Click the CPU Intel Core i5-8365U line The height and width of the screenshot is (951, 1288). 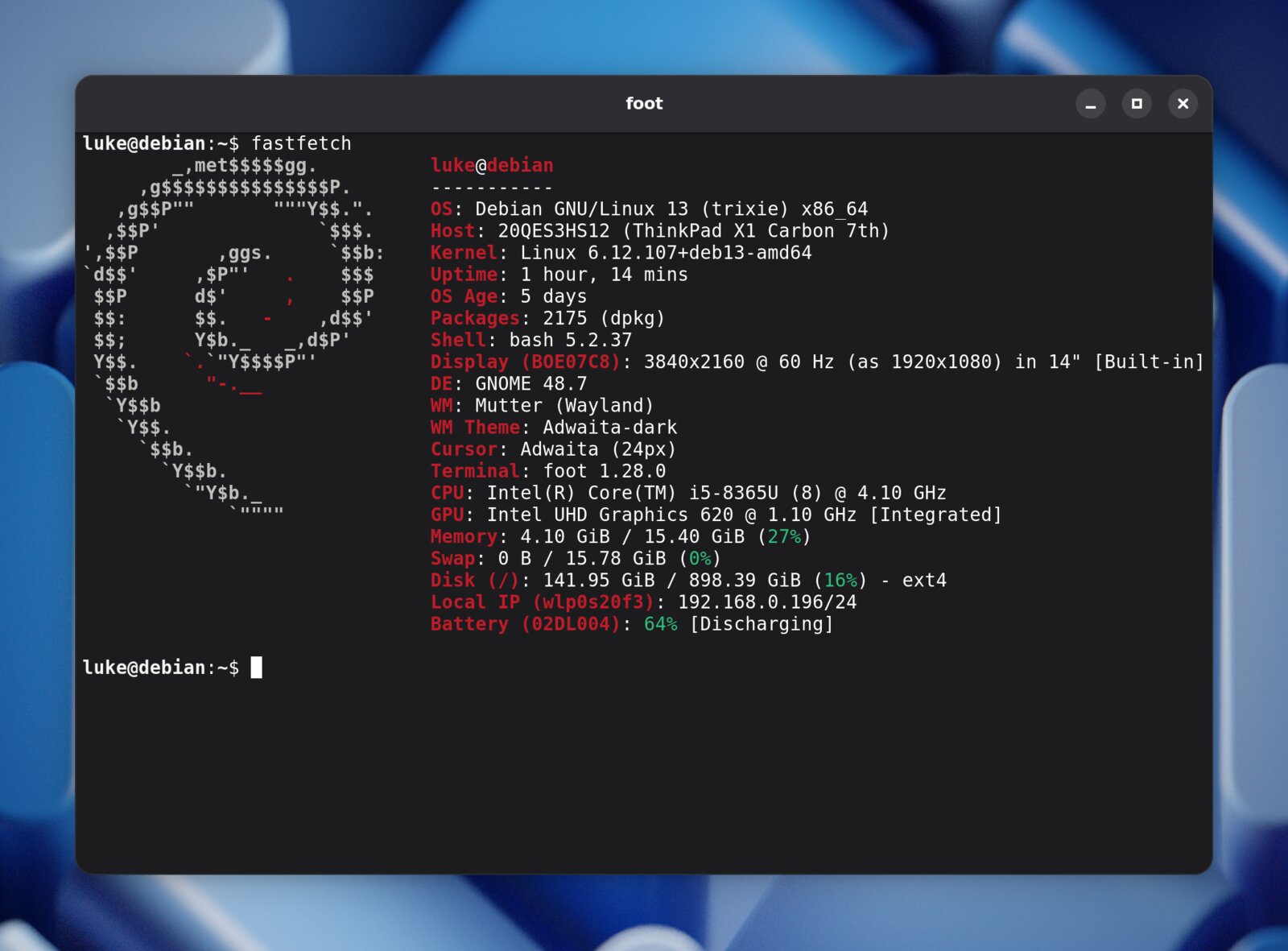click(x=688, y=492)
